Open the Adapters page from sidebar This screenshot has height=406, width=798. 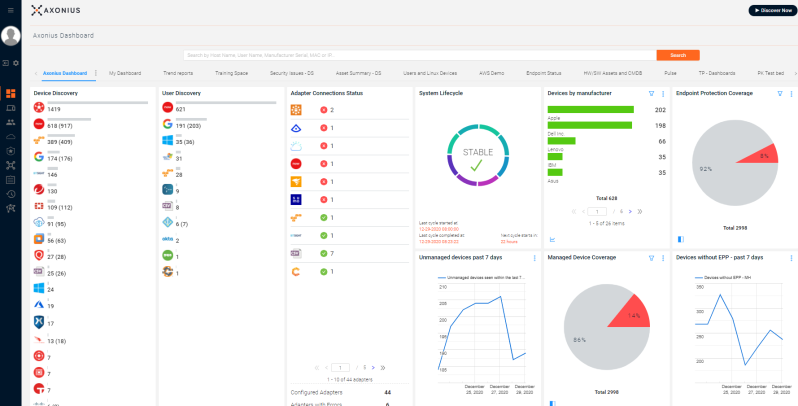pos(10,164)
